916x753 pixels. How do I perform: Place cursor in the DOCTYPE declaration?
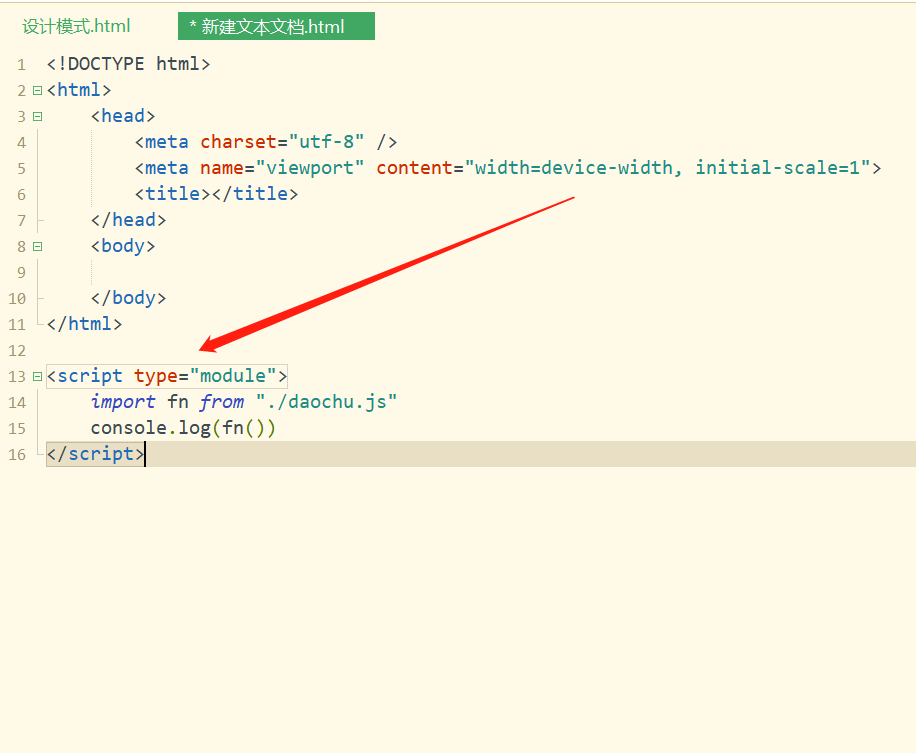coord(128,63)
